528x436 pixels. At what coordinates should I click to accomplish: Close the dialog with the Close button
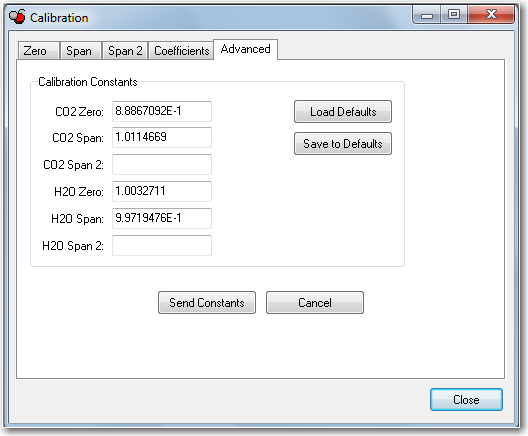(x=466, y=400)
